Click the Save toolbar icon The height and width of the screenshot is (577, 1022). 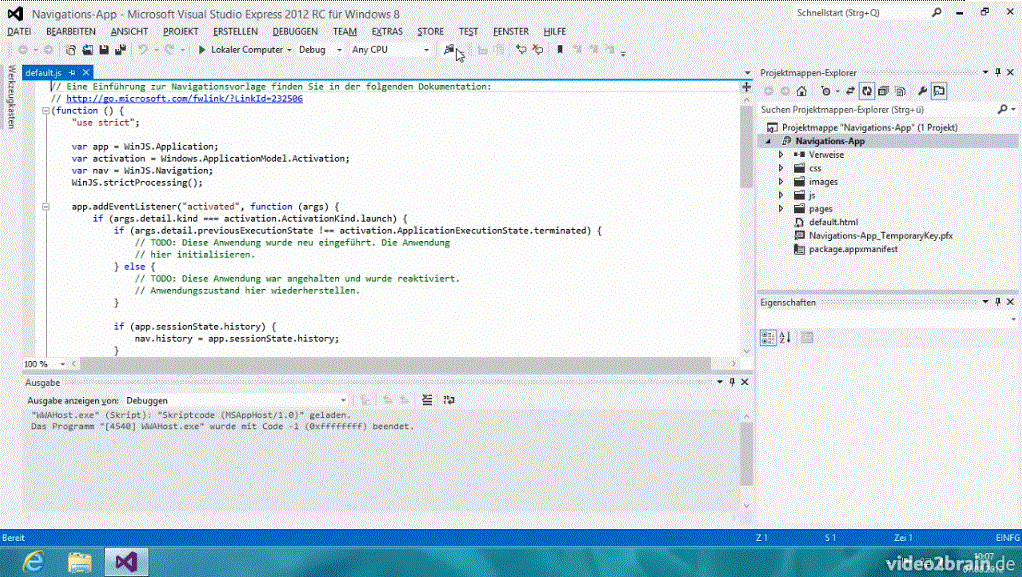point(104,50)
